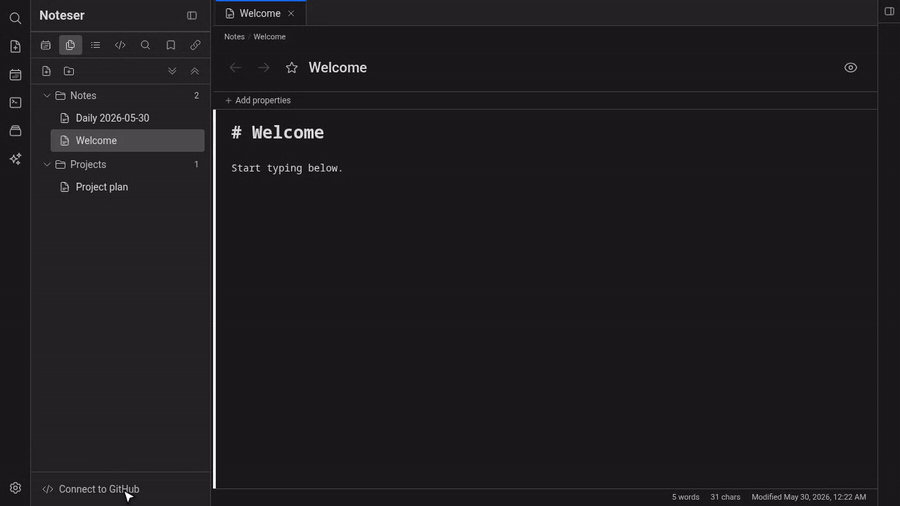The image size is (900, 506).
Task: Click '31 chars' in status bar
Action: (725, 497)
